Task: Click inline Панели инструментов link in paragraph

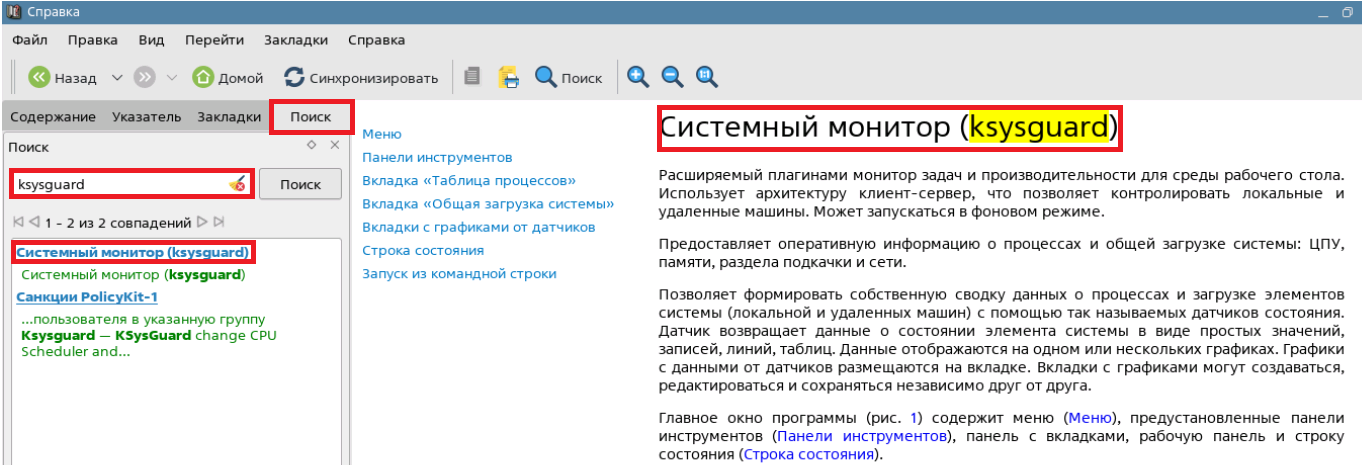Action: tap(861, 437)
